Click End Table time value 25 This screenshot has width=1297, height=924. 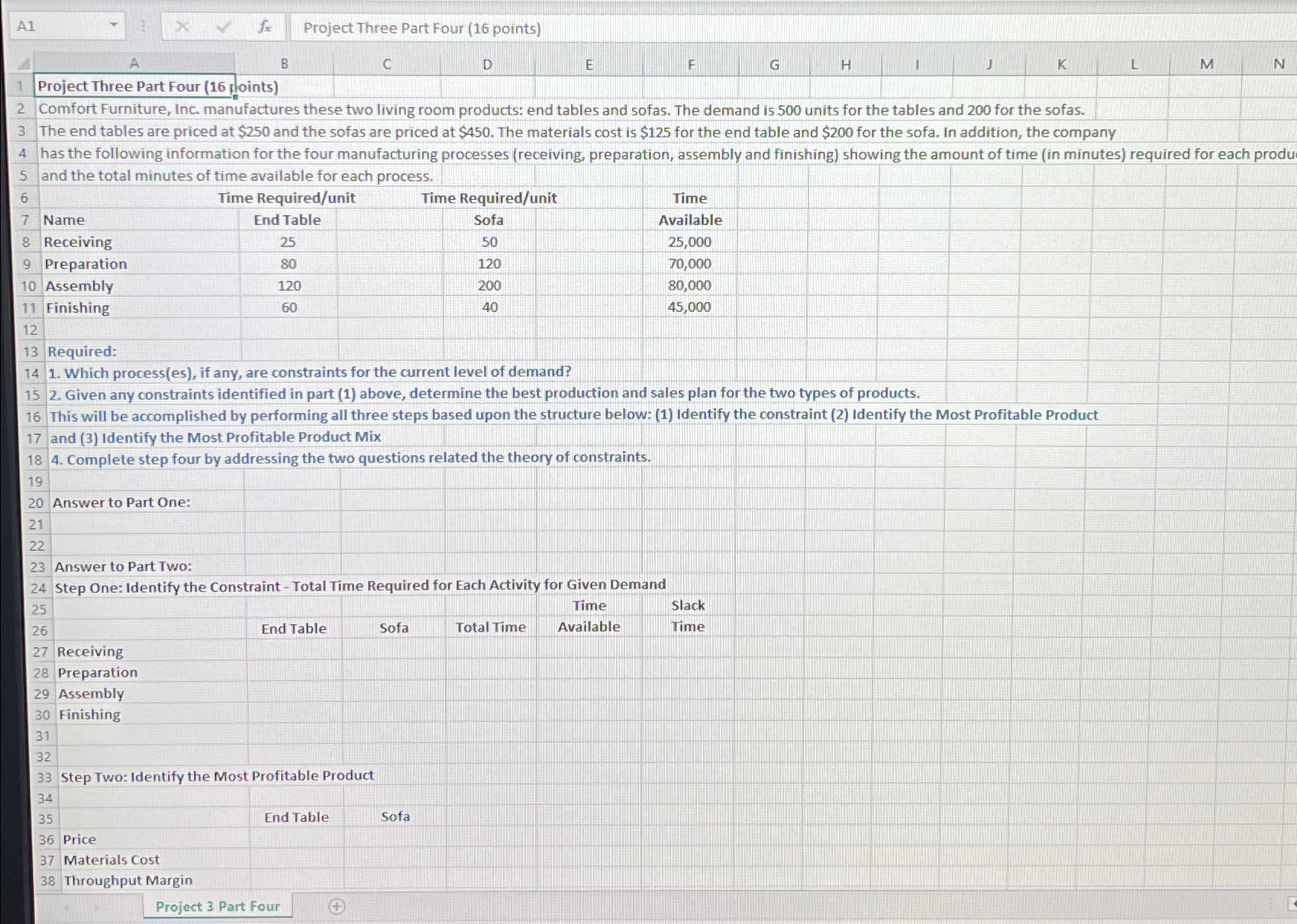pos(288,242)
